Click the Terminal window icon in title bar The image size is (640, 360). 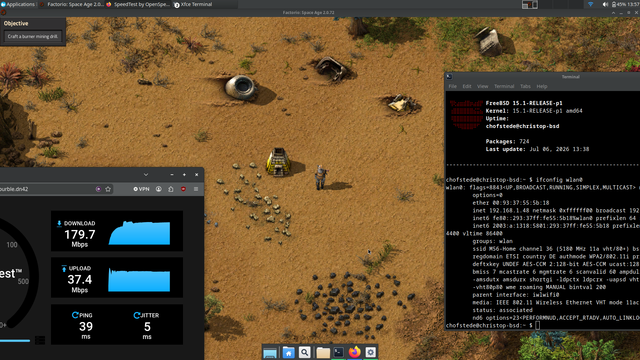(449, 76)
